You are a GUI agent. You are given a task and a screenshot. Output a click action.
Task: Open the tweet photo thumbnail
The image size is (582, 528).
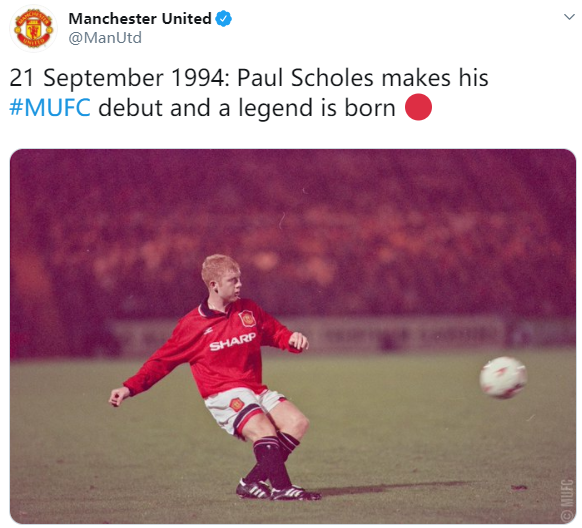[293, 336]
